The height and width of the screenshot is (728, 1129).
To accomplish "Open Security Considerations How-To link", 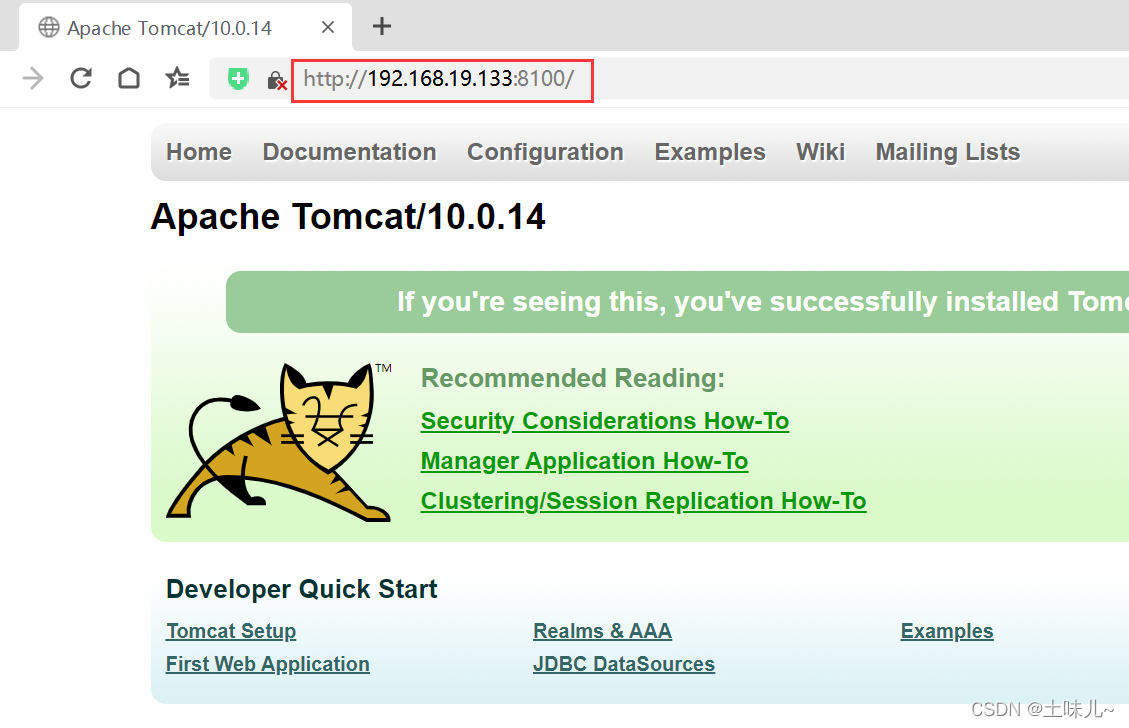I will click(x=605, y=421).
